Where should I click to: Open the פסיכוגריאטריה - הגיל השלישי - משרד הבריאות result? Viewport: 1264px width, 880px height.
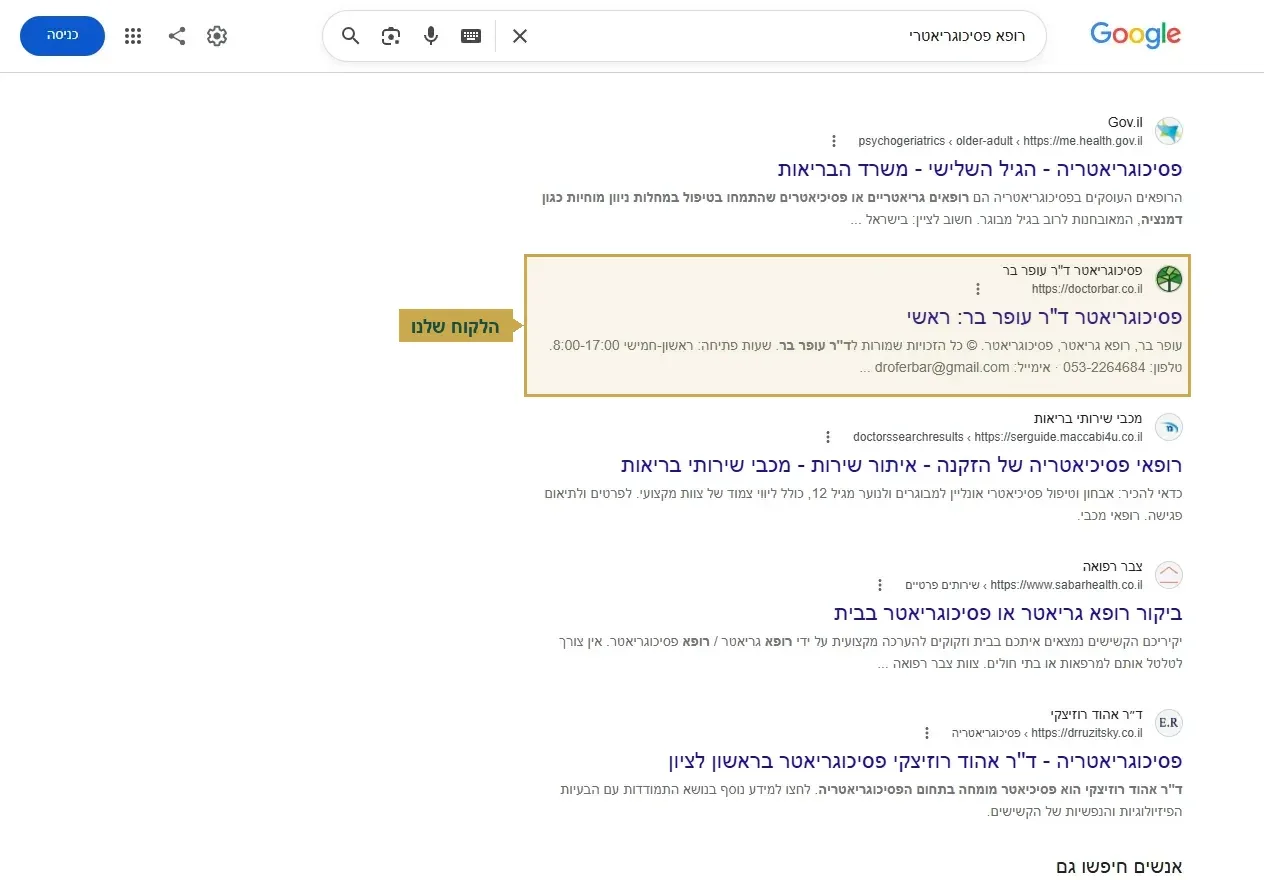(980, 168)
